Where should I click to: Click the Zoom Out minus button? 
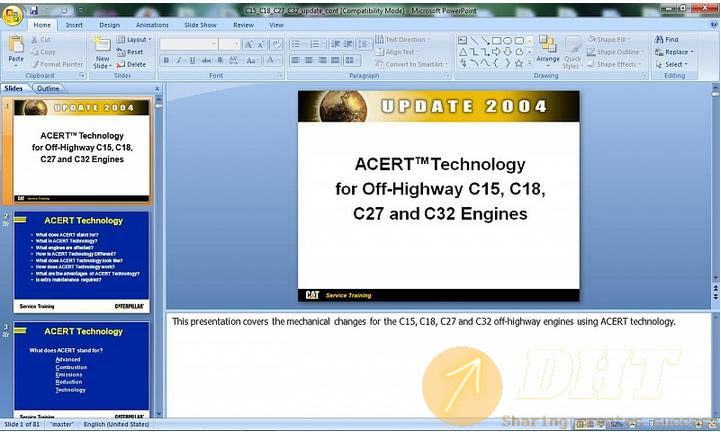632,424
